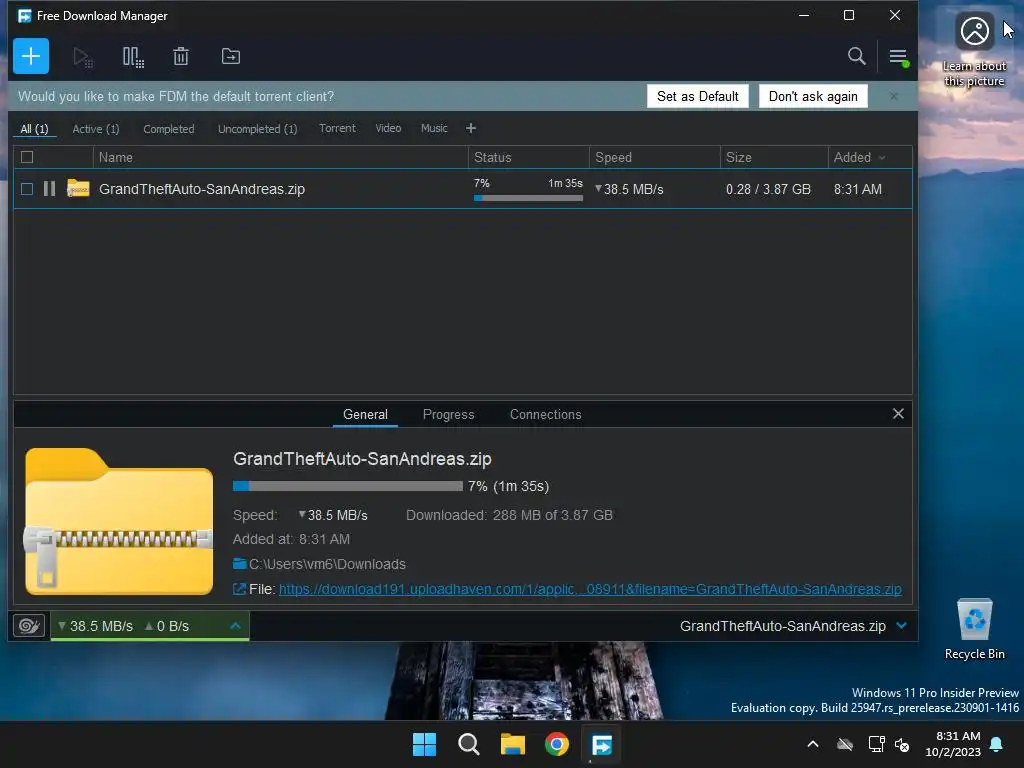Dismiss the default torrent client banner
Screen dimensions: 1024x768
pos(893,96)
